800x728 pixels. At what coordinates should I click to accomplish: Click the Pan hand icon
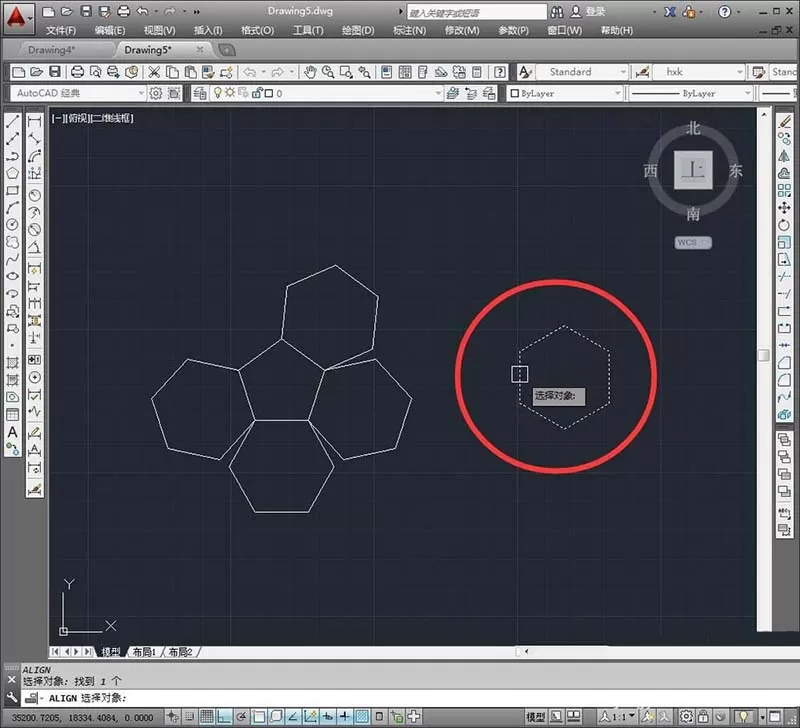(x=310, y=72)
